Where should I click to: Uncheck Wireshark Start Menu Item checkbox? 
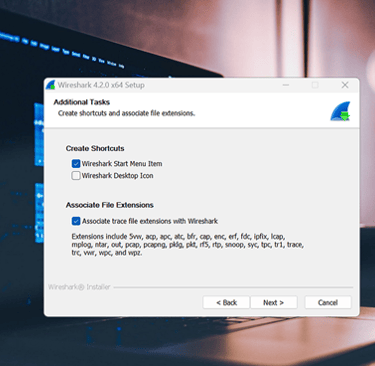pyautogui.click(x=76, y=164)
